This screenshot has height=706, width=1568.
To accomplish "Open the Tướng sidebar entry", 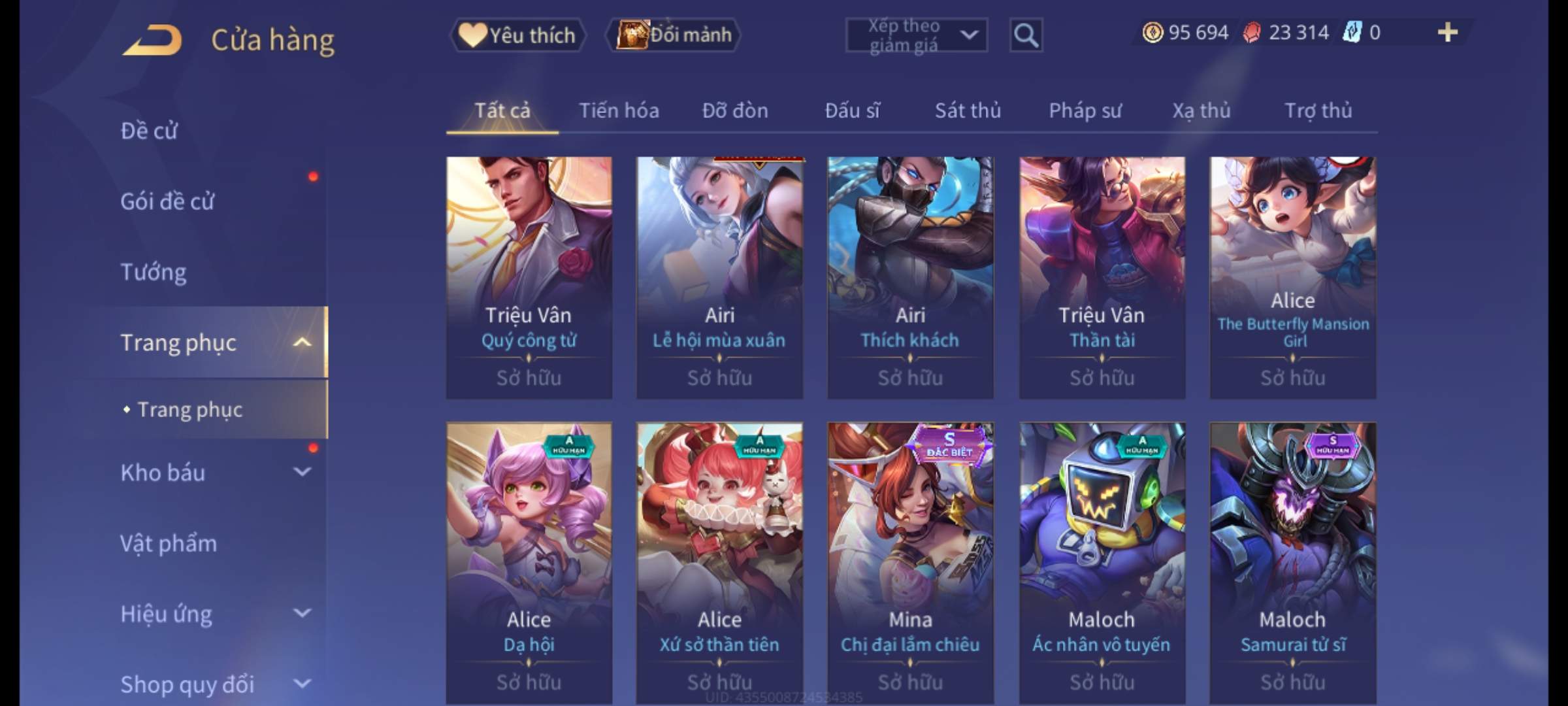I will 154,272.
